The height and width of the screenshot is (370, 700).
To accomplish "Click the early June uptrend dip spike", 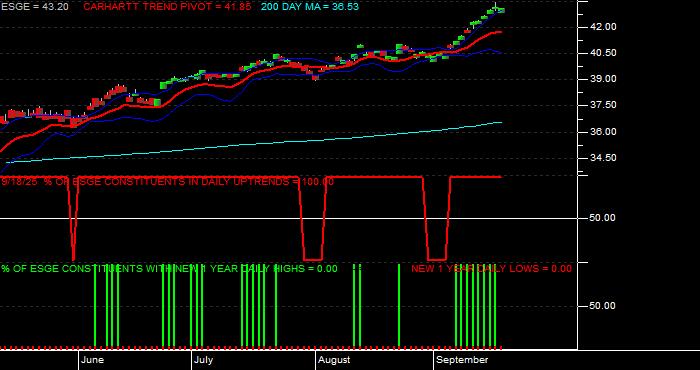I will pyautogui.click(x=73, y=219).
